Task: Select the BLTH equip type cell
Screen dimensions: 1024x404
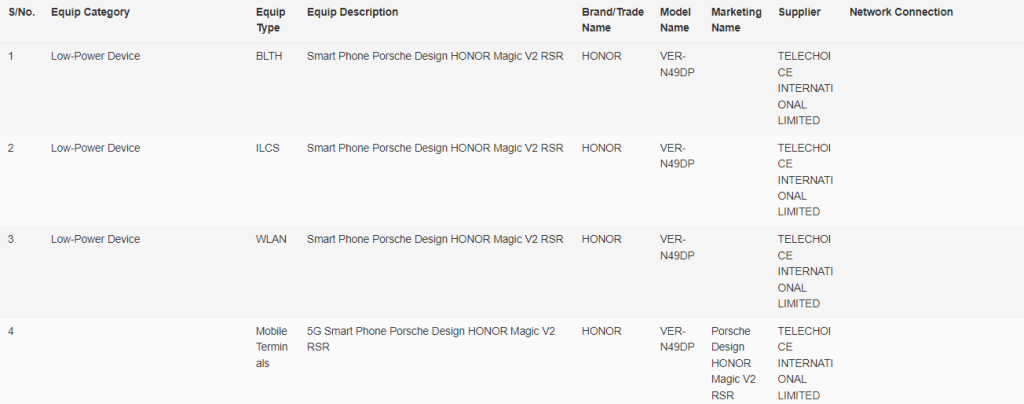Action: 270,56
